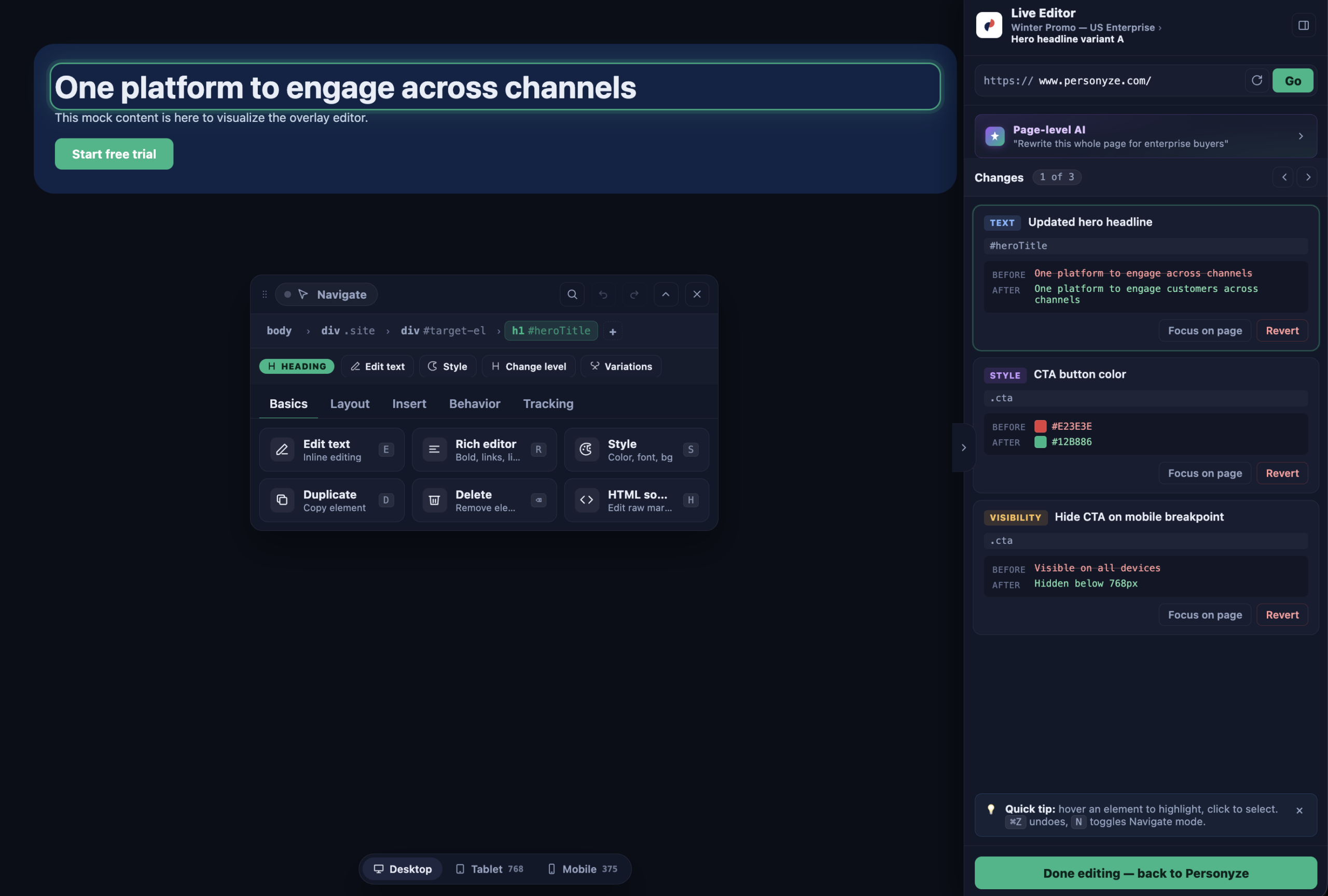1328x896 pixels.
Task: Click the Winter Promo — US Enterprise breadcrumb
Action: tap(1082, 27)
